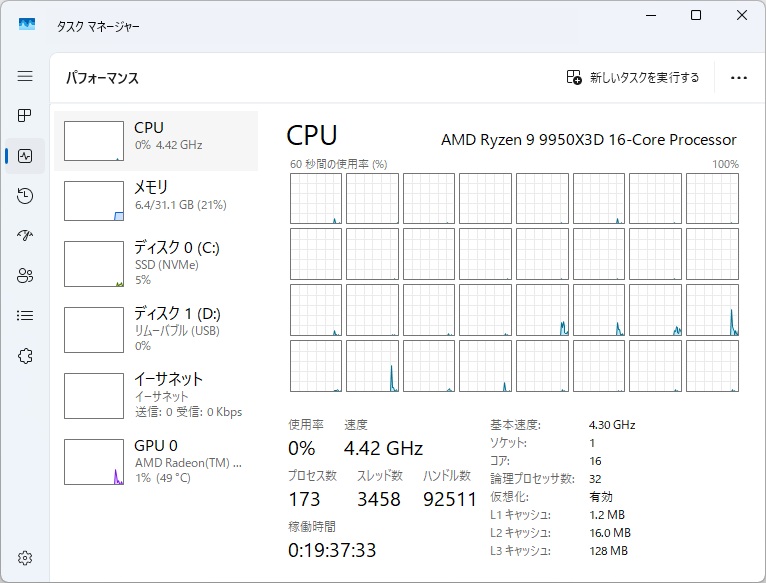Select the GPU 0 Radeon entry

[x=156, y=461]
